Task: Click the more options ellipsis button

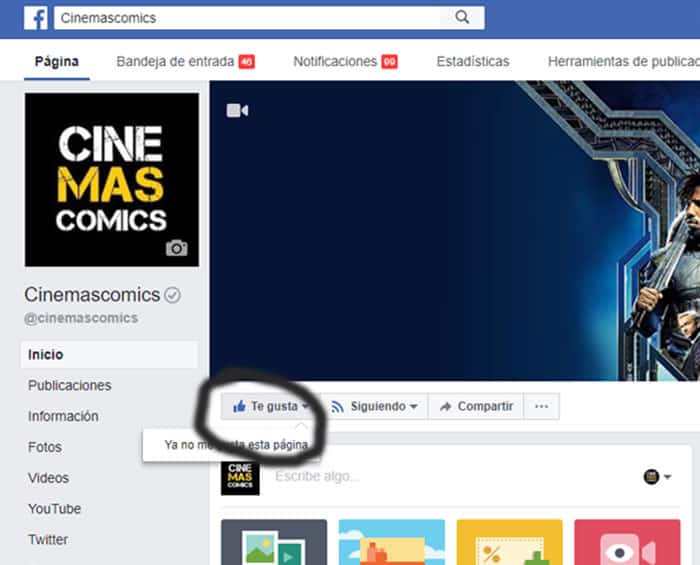Action: (542, 407)
